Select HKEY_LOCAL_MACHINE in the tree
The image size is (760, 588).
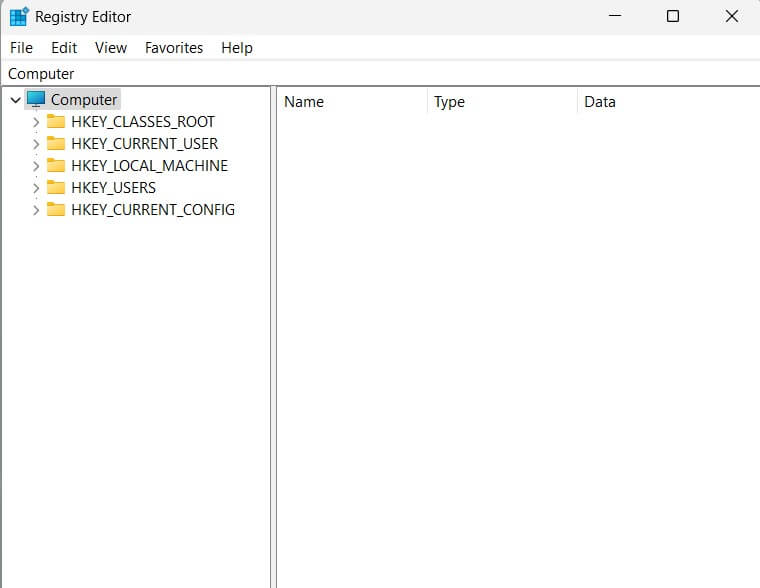(x=149, y=166)
